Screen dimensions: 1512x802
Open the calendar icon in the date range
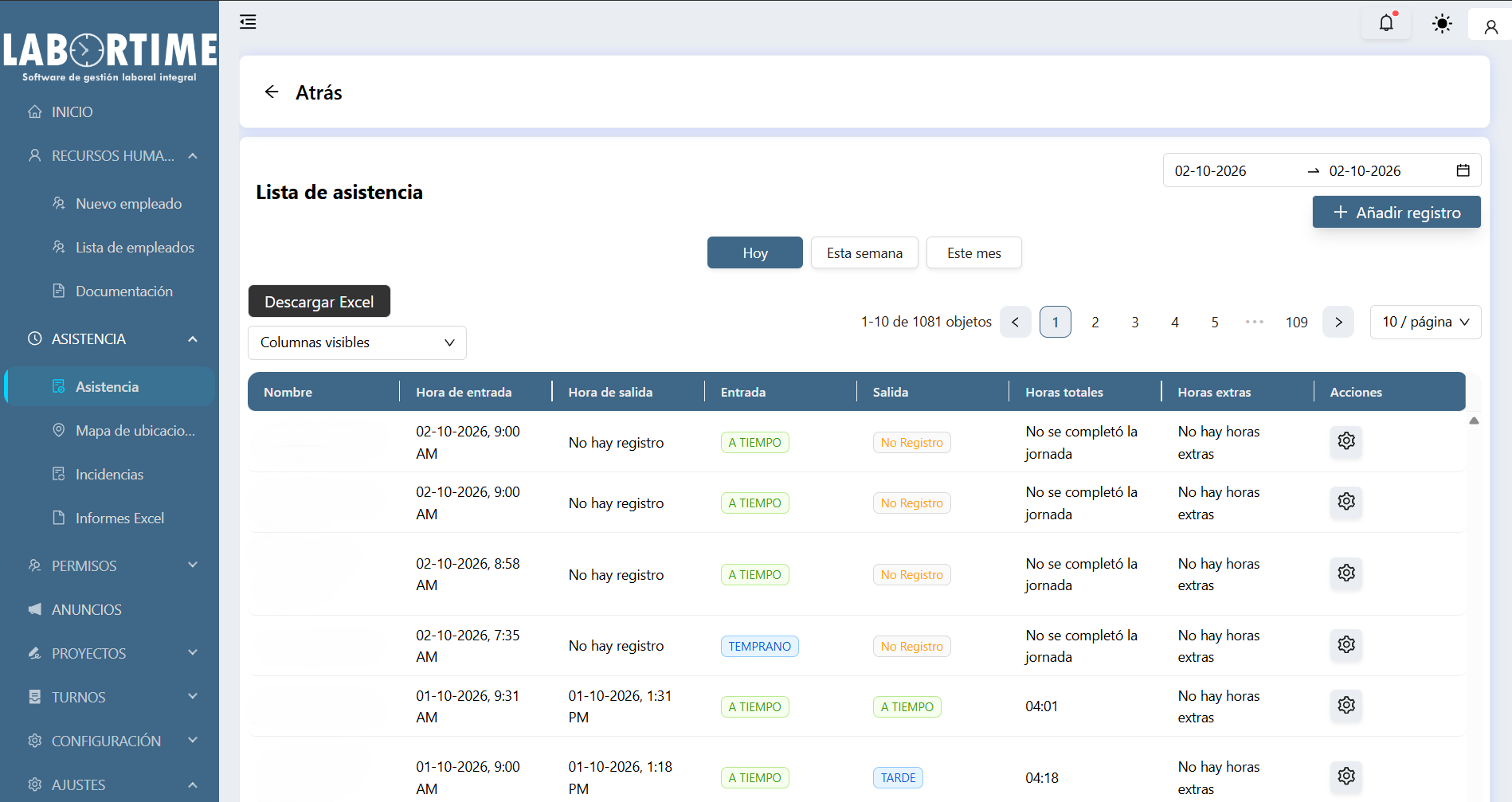pos(1463,170)
